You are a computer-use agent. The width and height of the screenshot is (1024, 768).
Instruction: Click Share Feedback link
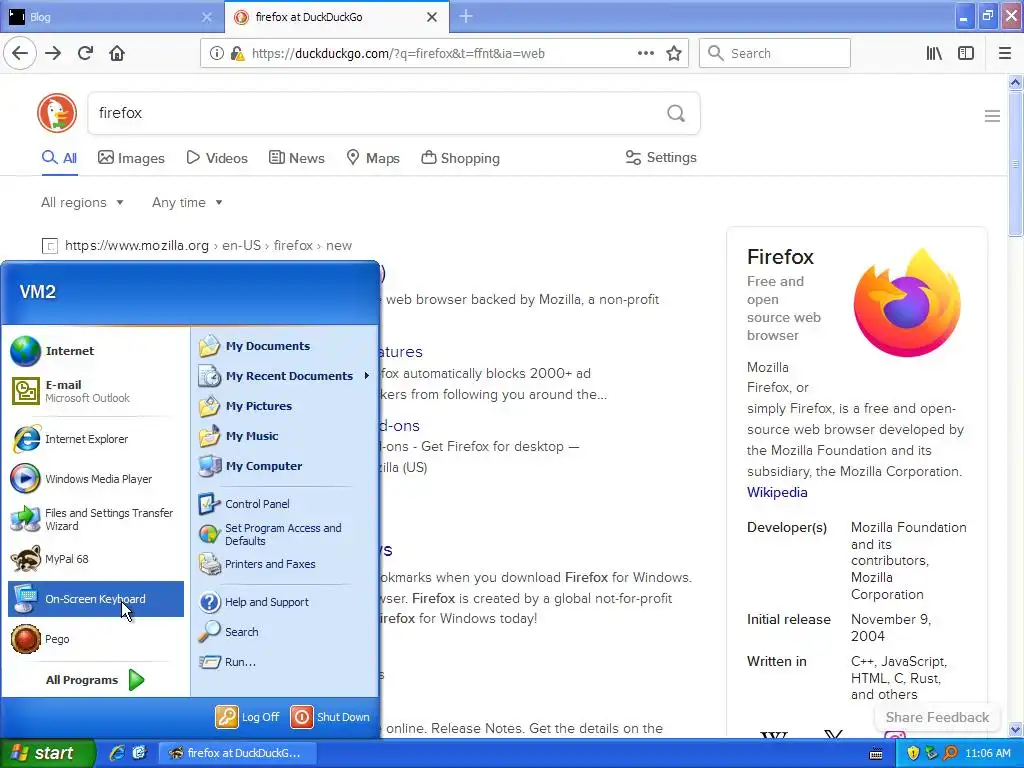tap(937, 717)
